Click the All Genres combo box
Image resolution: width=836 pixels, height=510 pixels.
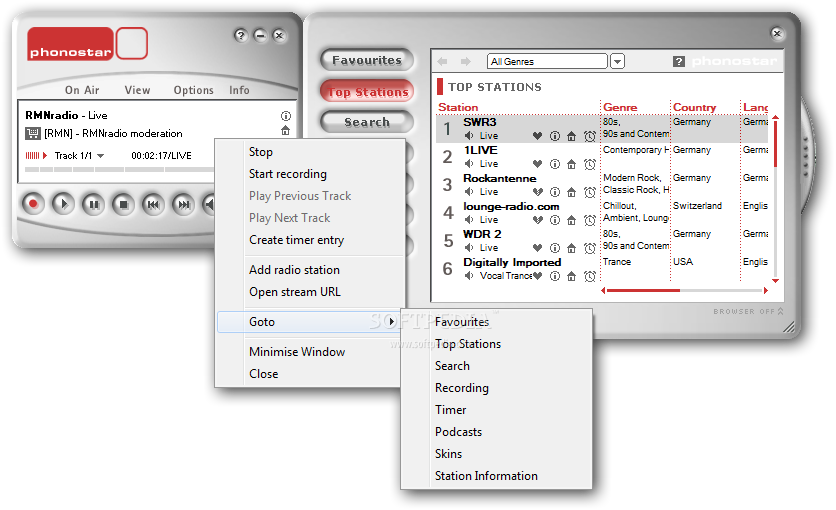(547, 61)
